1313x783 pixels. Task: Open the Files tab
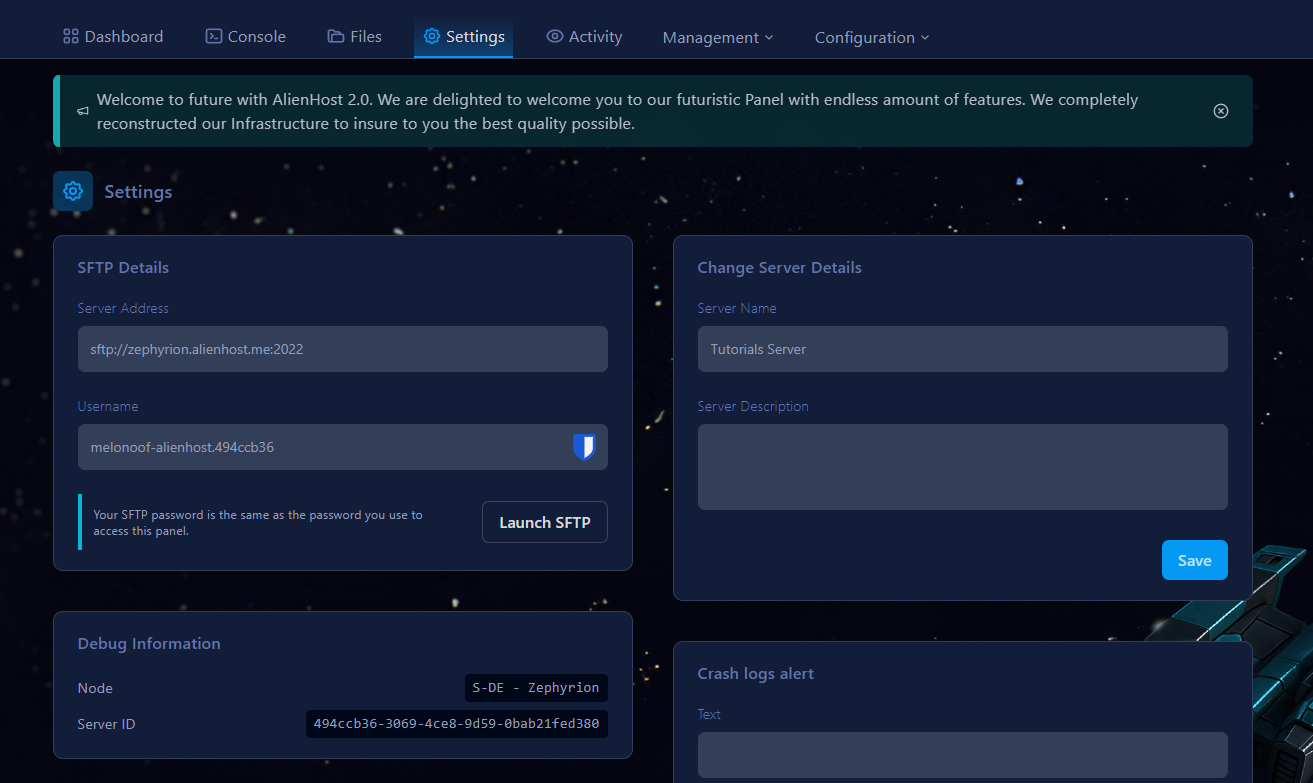[355, 36]
